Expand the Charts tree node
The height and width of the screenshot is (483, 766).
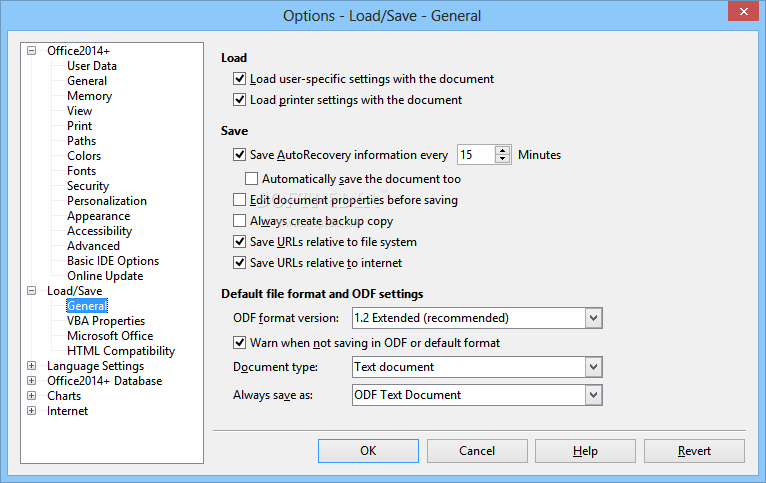click(32, 396)
